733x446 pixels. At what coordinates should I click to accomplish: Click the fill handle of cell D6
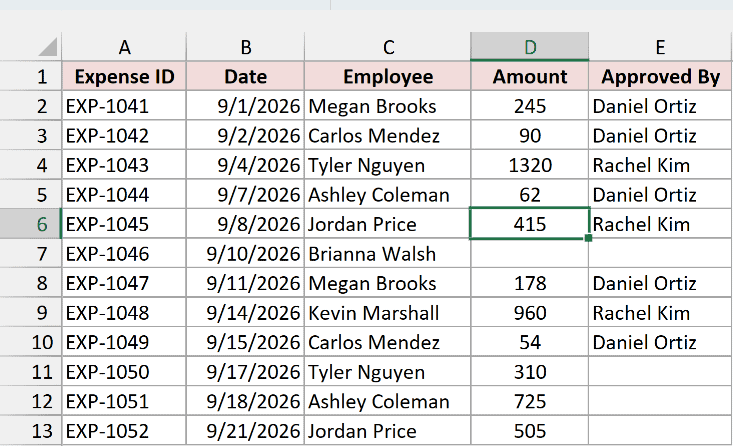pyautogui.click(x=589, y=238)
